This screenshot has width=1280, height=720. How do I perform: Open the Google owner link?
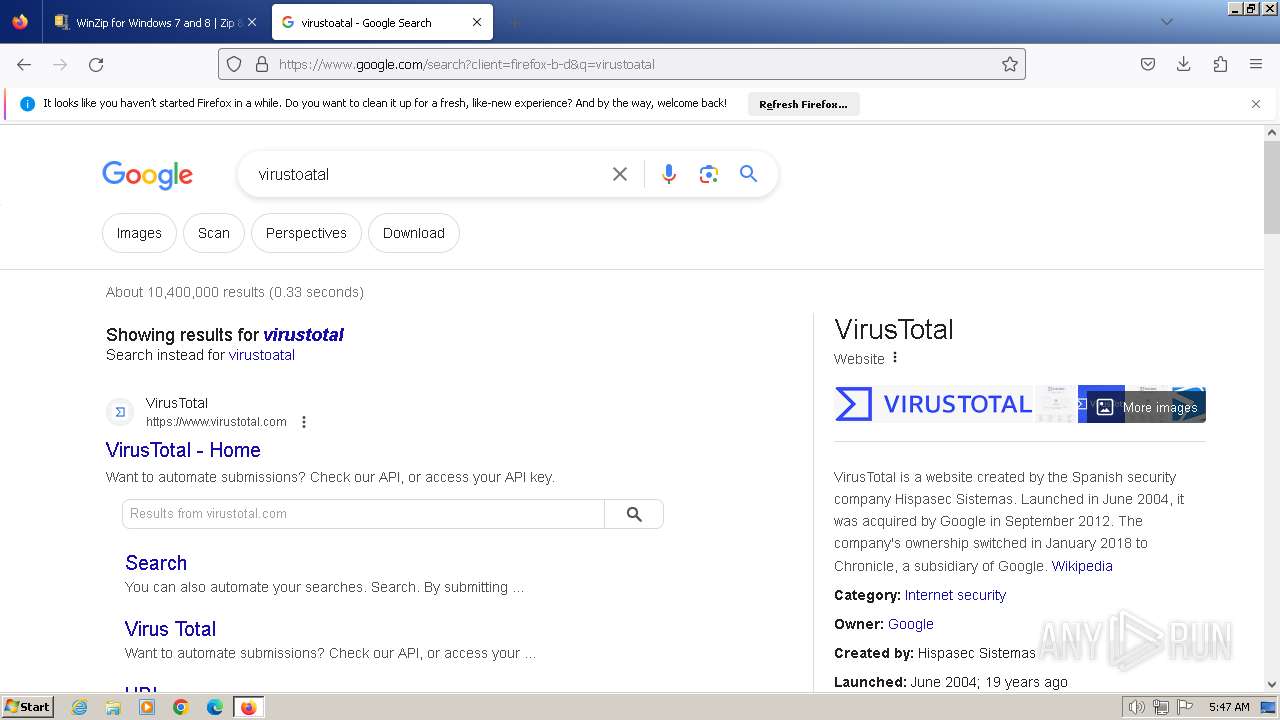pyautogui.click(x=911, y=624)
